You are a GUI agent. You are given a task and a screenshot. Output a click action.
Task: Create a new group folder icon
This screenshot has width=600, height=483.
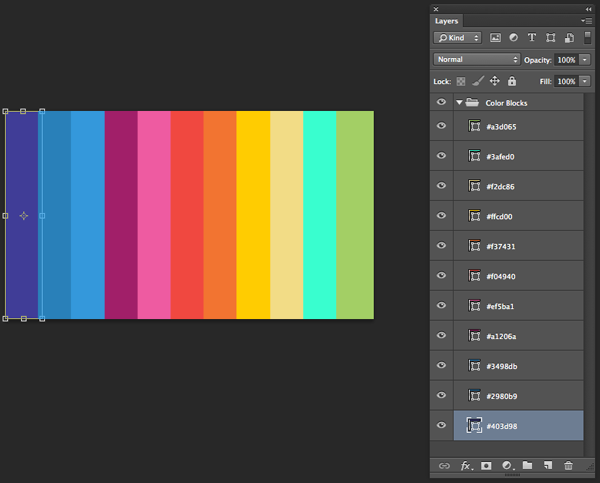tap(527, 465)
